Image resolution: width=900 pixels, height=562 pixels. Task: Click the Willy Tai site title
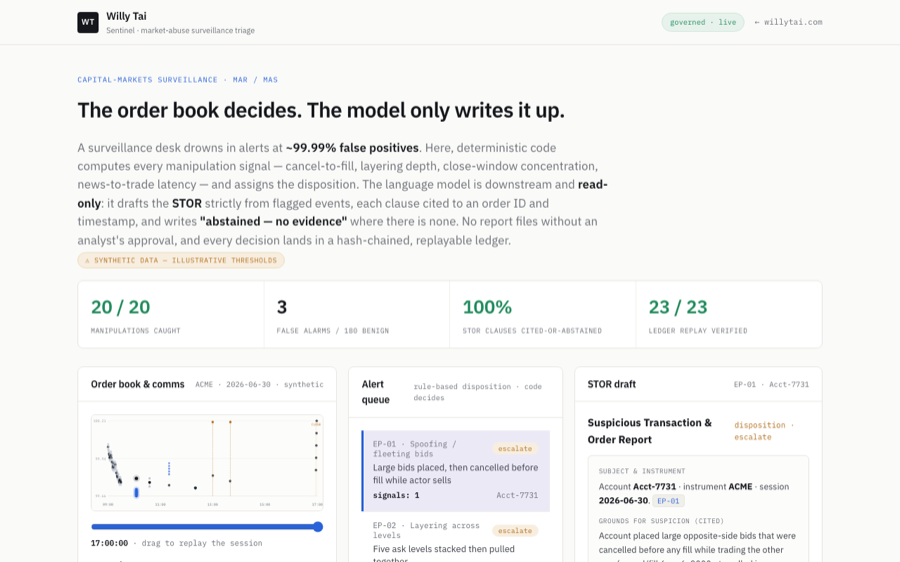click(126, 16)
